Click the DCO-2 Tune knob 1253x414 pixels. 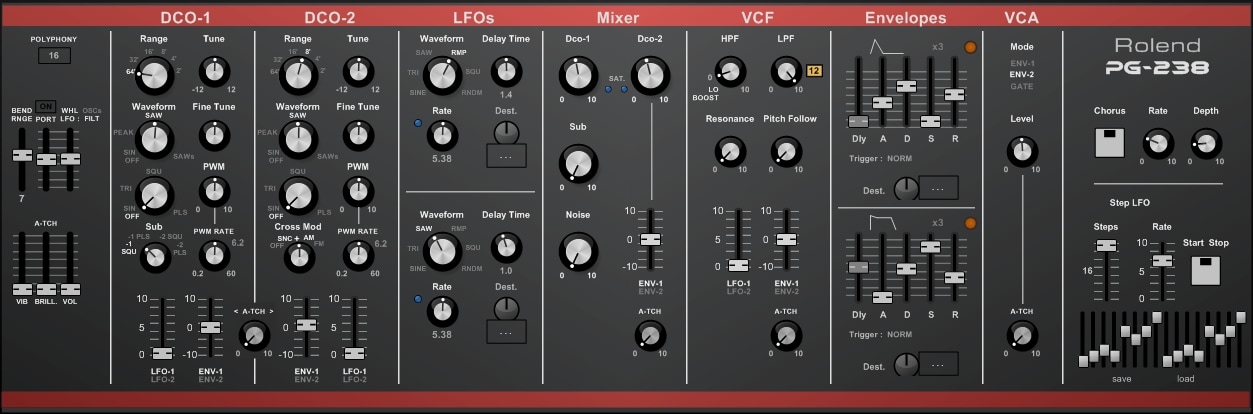[357, 72]
